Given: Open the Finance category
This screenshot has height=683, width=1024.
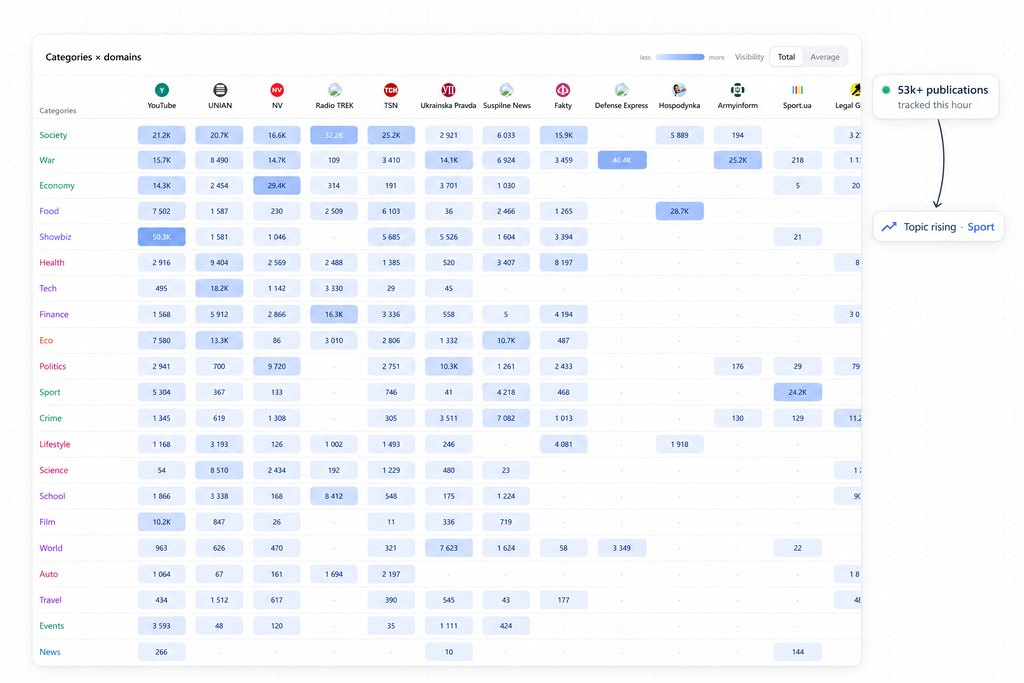Looking at the screenshot, I should click(x=54, y=314).
